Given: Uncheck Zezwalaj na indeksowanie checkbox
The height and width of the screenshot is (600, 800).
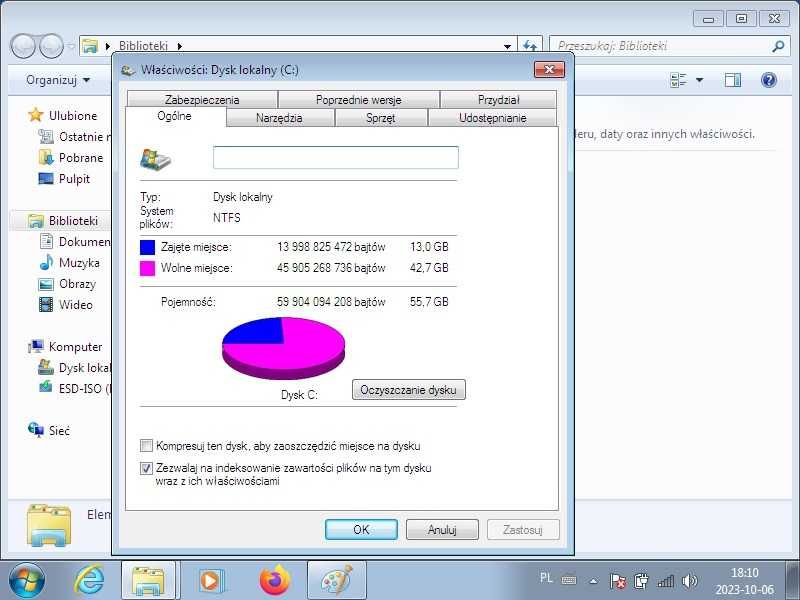Looking at the screenshot, I should [x=146, y=468].
